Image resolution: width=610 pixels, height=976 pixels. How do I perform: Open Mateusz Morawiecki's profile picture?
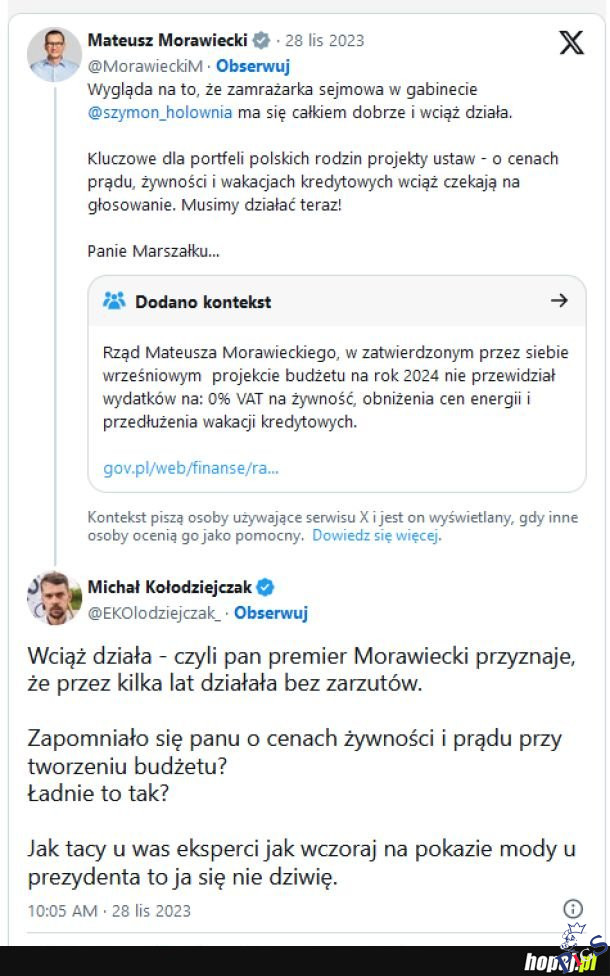coord(54,54)
